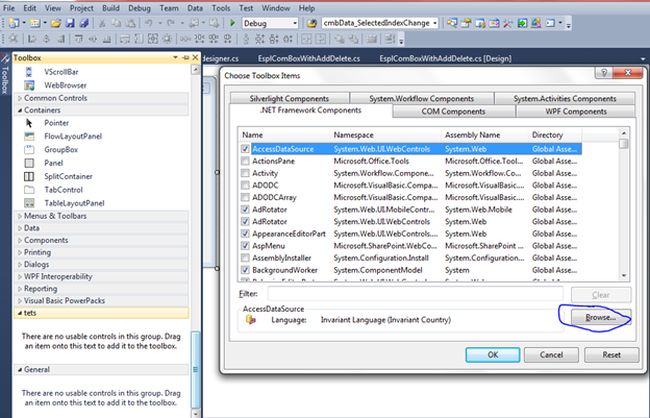
Task: Open the cmbData_SelectedIndexChange find dropdown
Action: click(x=434, y=23)
